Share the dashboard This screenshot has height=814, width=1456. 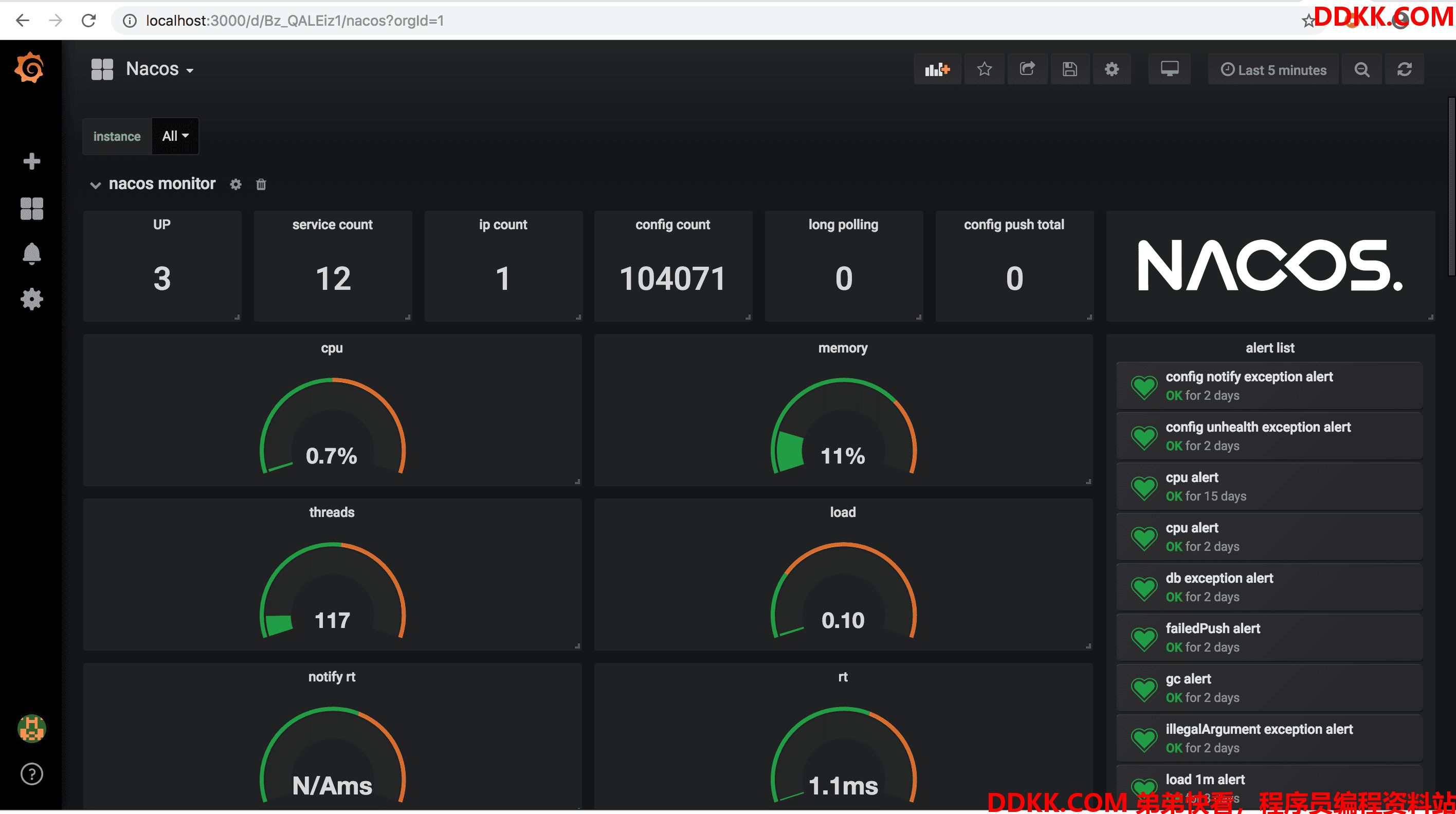click(x=1027, y=69)
